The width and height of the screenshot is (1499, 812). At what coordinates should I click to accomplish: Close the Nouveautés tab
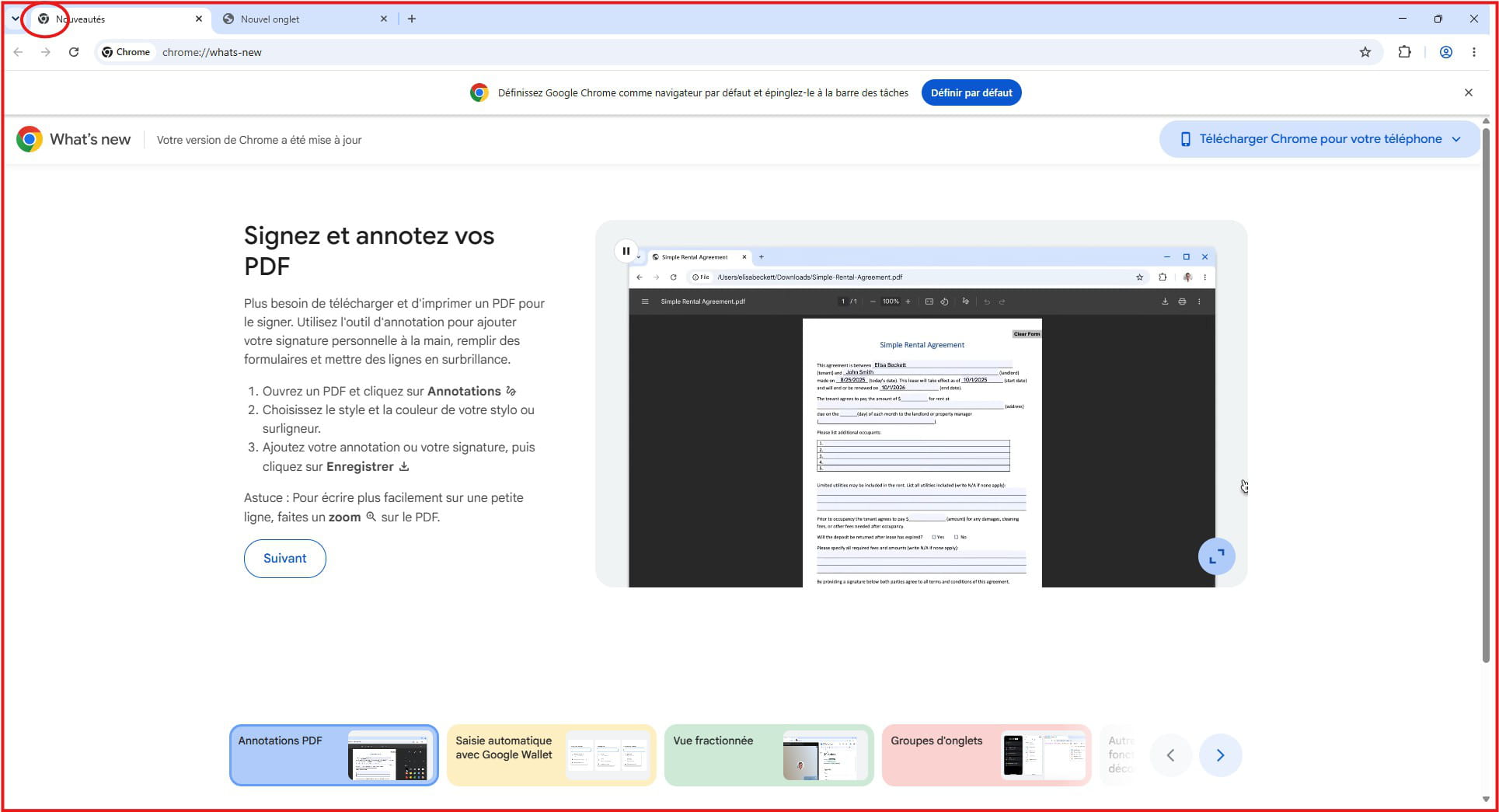click(199, 19)
